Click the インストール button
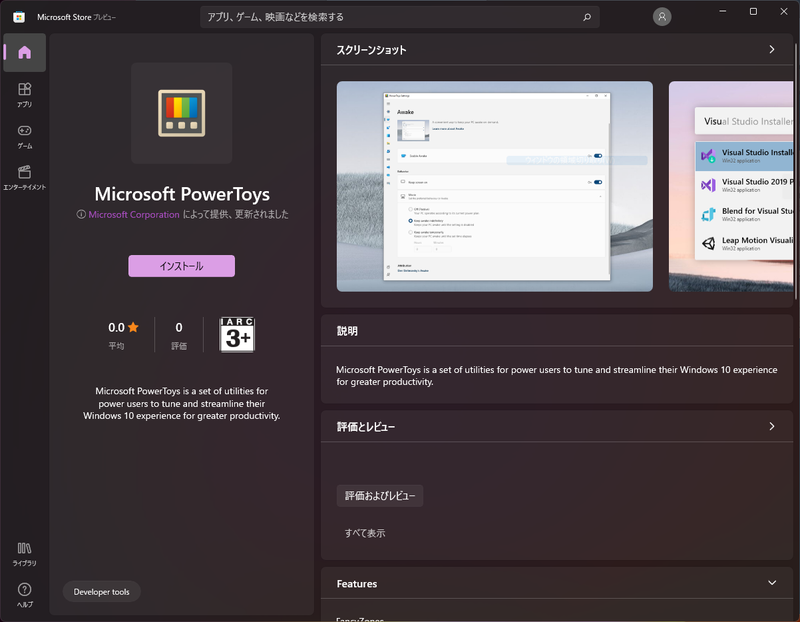800x622 pixels. 181,265
